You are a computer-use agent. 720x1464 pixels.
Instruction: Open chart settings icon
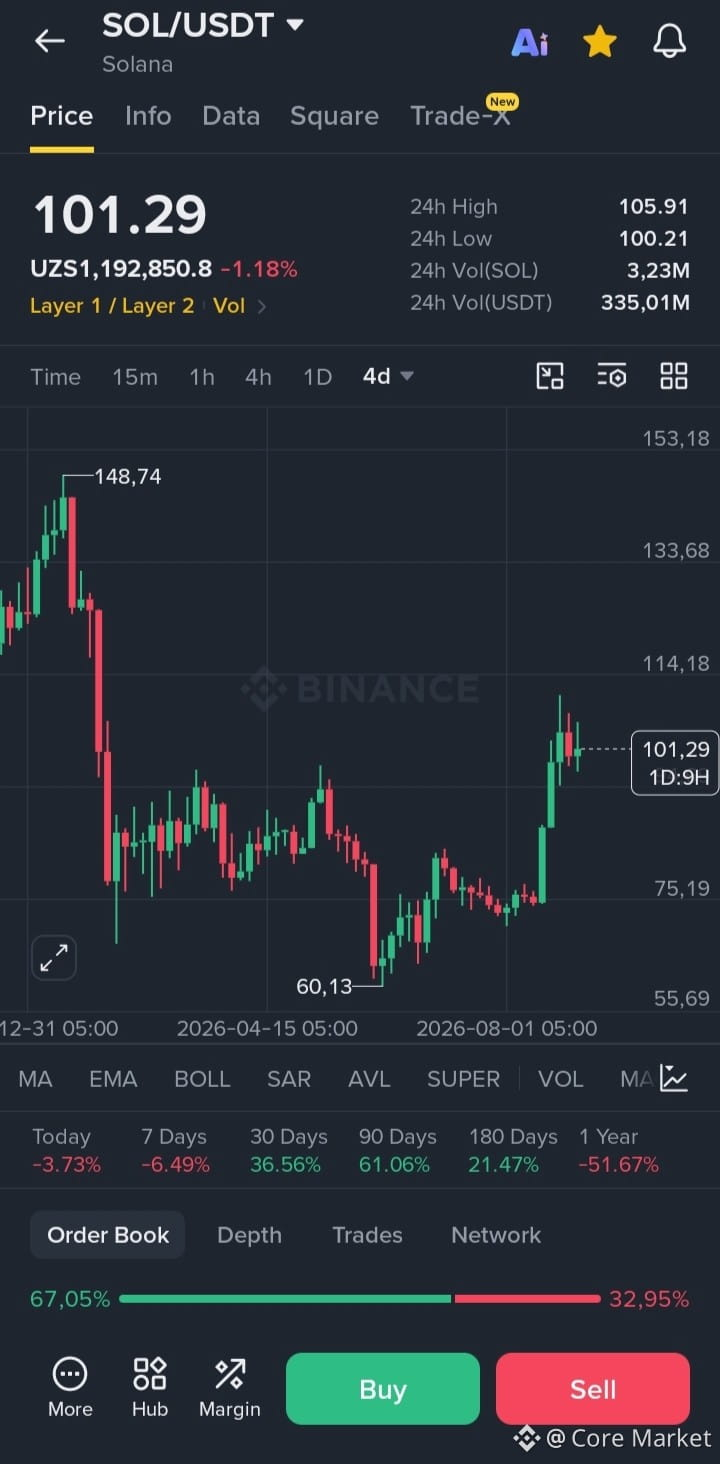[611, 376]
